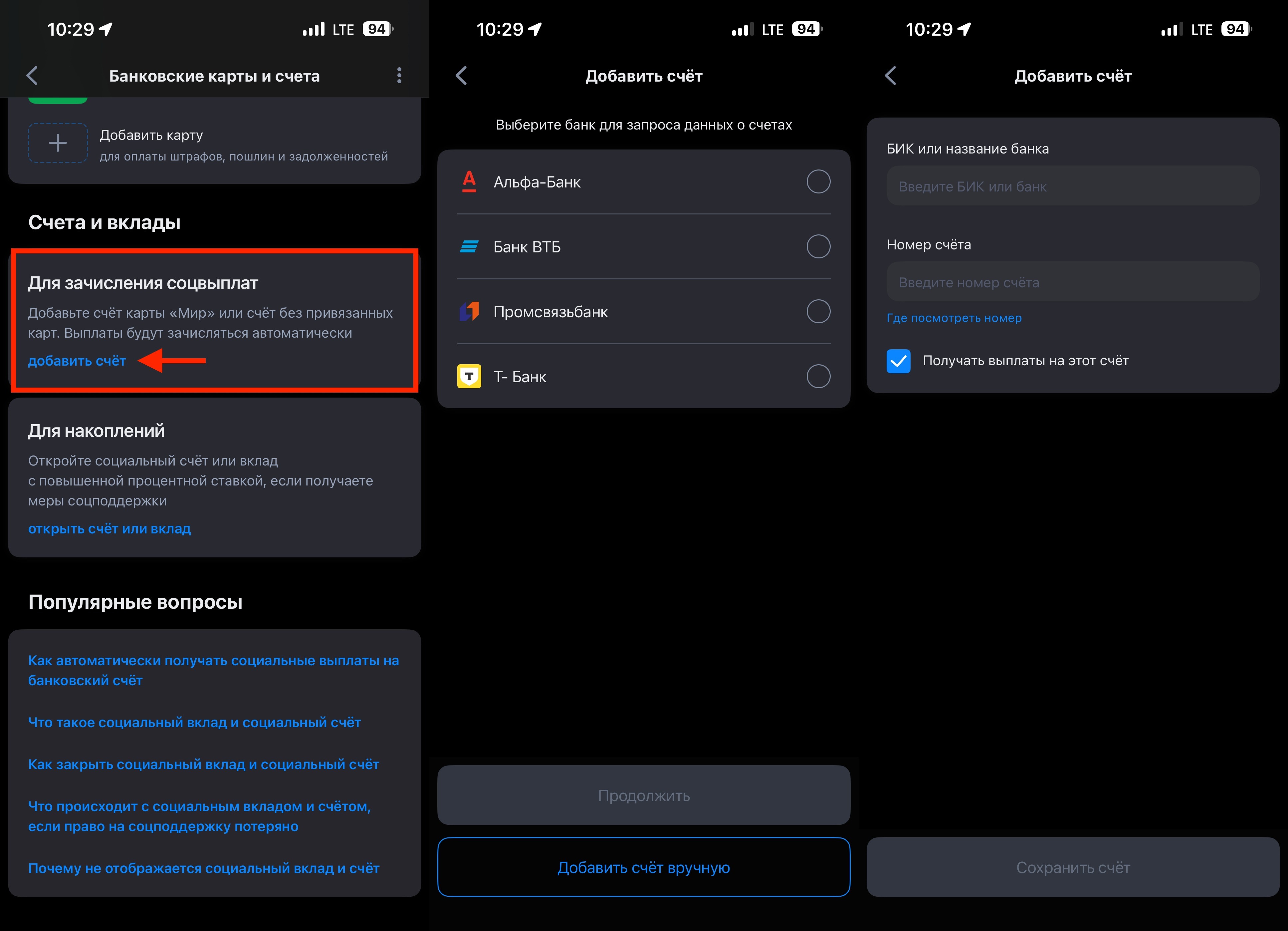This screenshot has width=1288, height=931.
Task: Tap the Промсвязьбанк logo icon
Action: tap(469, 311)
